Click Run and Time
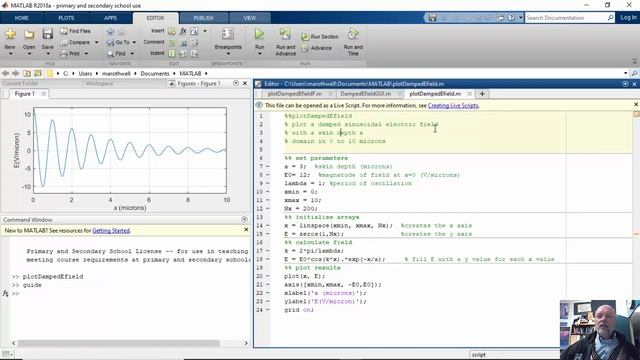Image resolution: width=640 pixels, height=360 pixels. point(353,42)
